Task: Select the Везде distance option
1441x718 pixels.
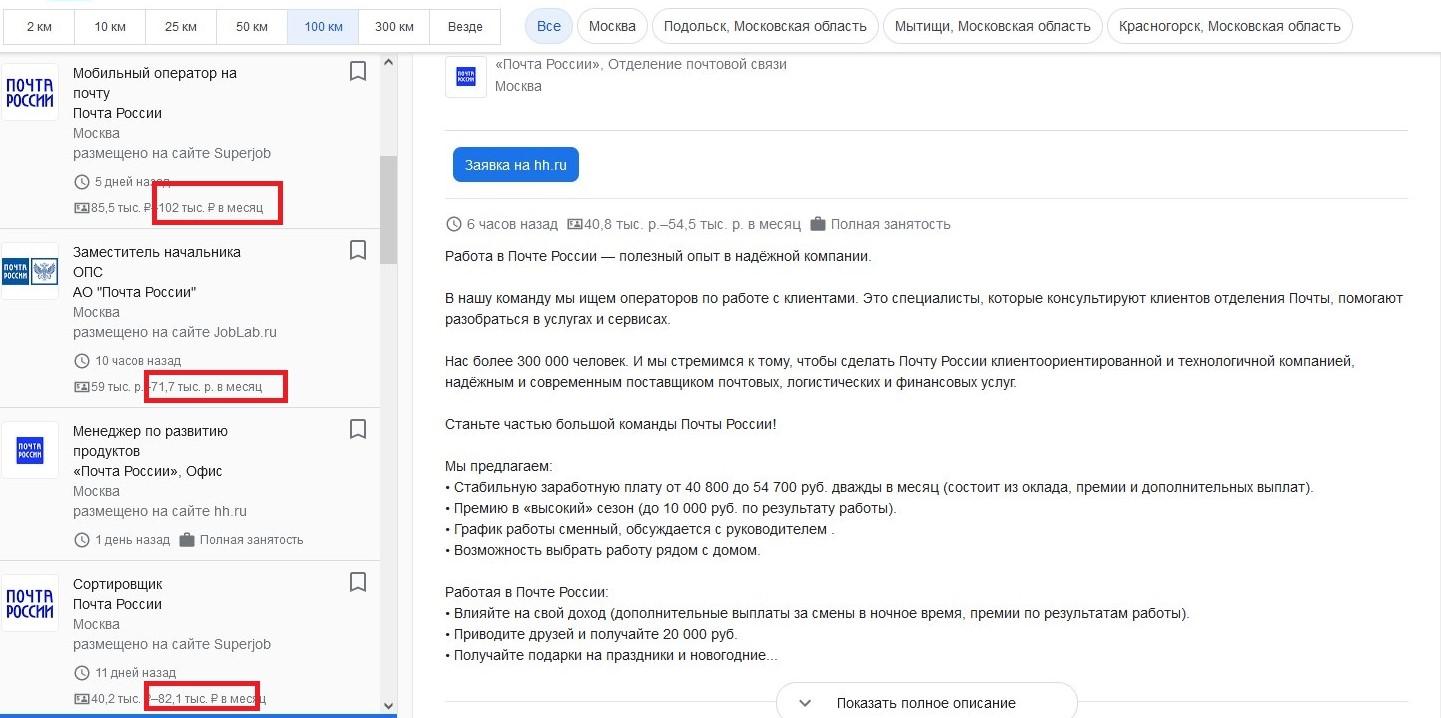Action: click(465, 26)
